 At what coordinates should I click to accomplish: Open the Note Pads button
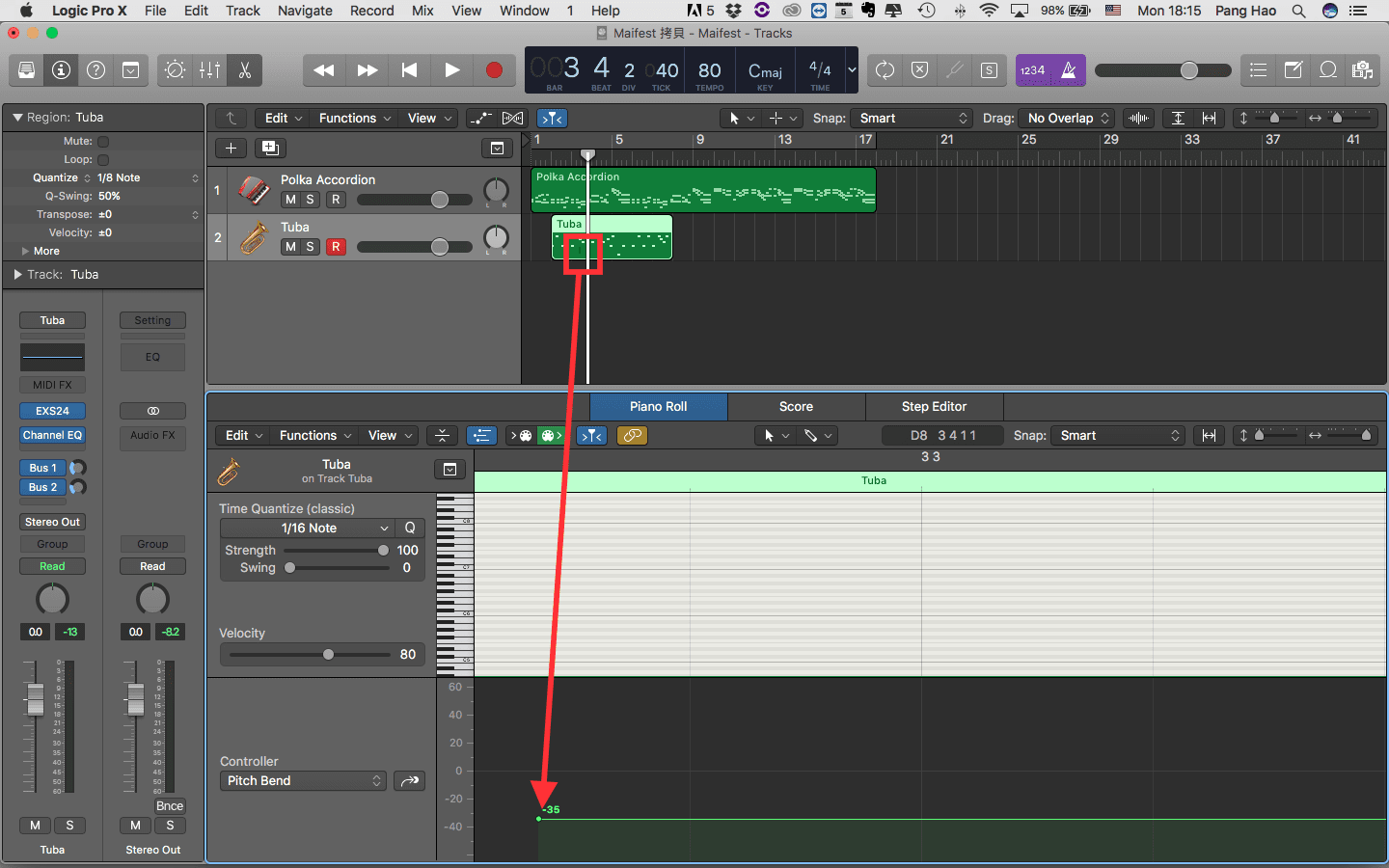pyautogui.click(x=1293, y=70)
